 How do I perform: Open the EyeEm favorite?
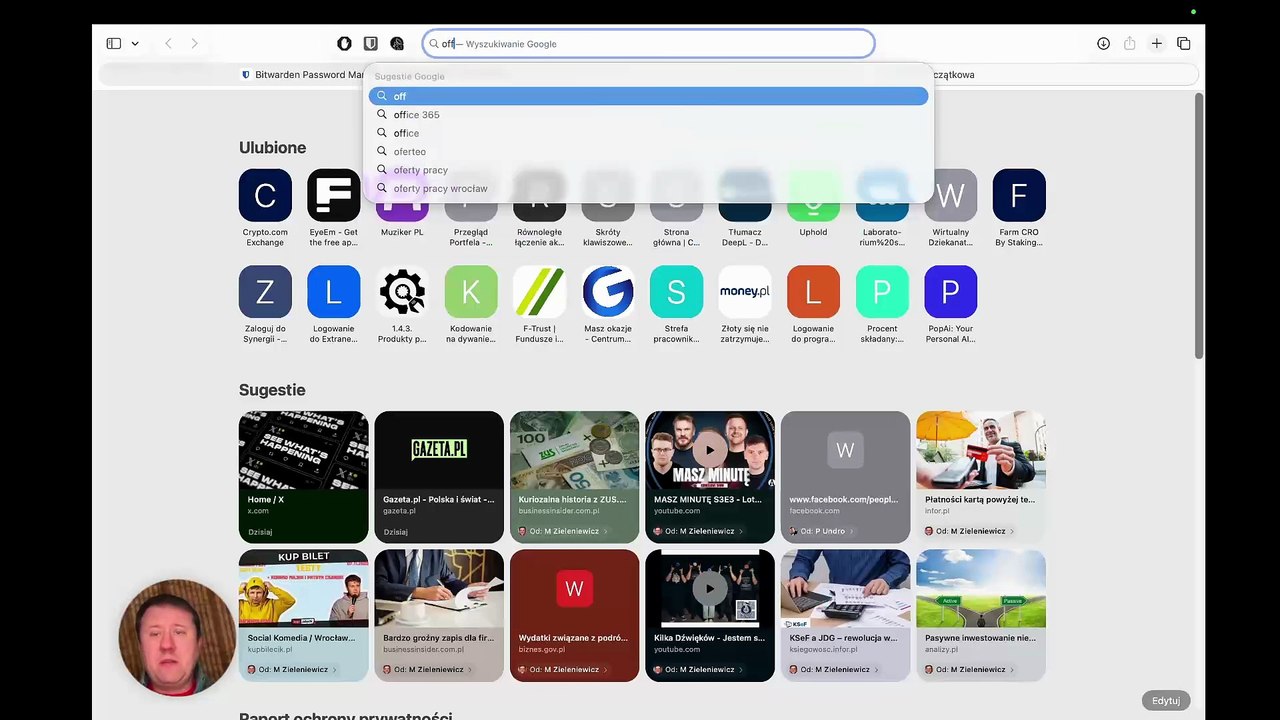point(333,208)
